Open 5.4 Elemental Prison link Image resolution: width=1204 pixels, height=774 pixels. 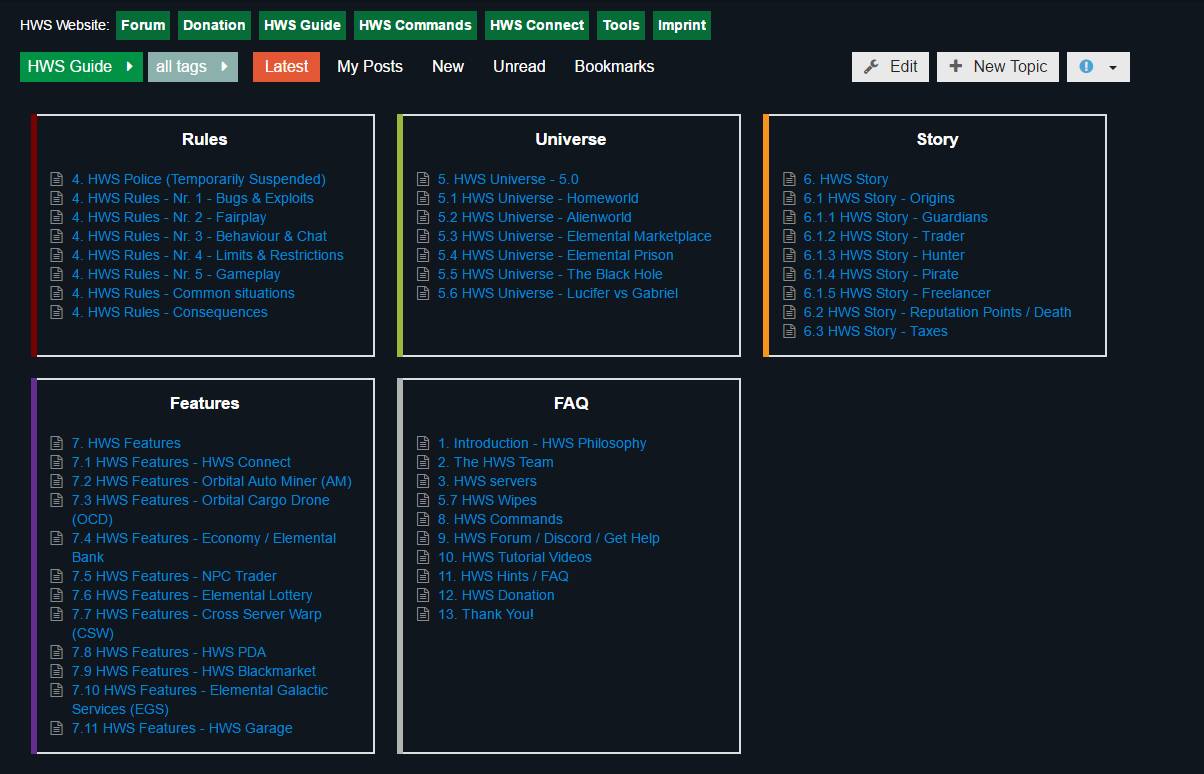[x=556, y=255]
